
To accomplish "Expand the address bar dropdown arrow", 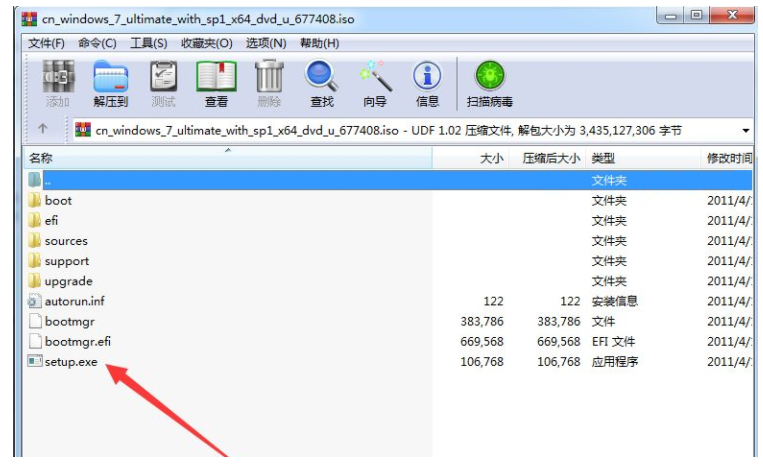I will click(x=745, y=130).
